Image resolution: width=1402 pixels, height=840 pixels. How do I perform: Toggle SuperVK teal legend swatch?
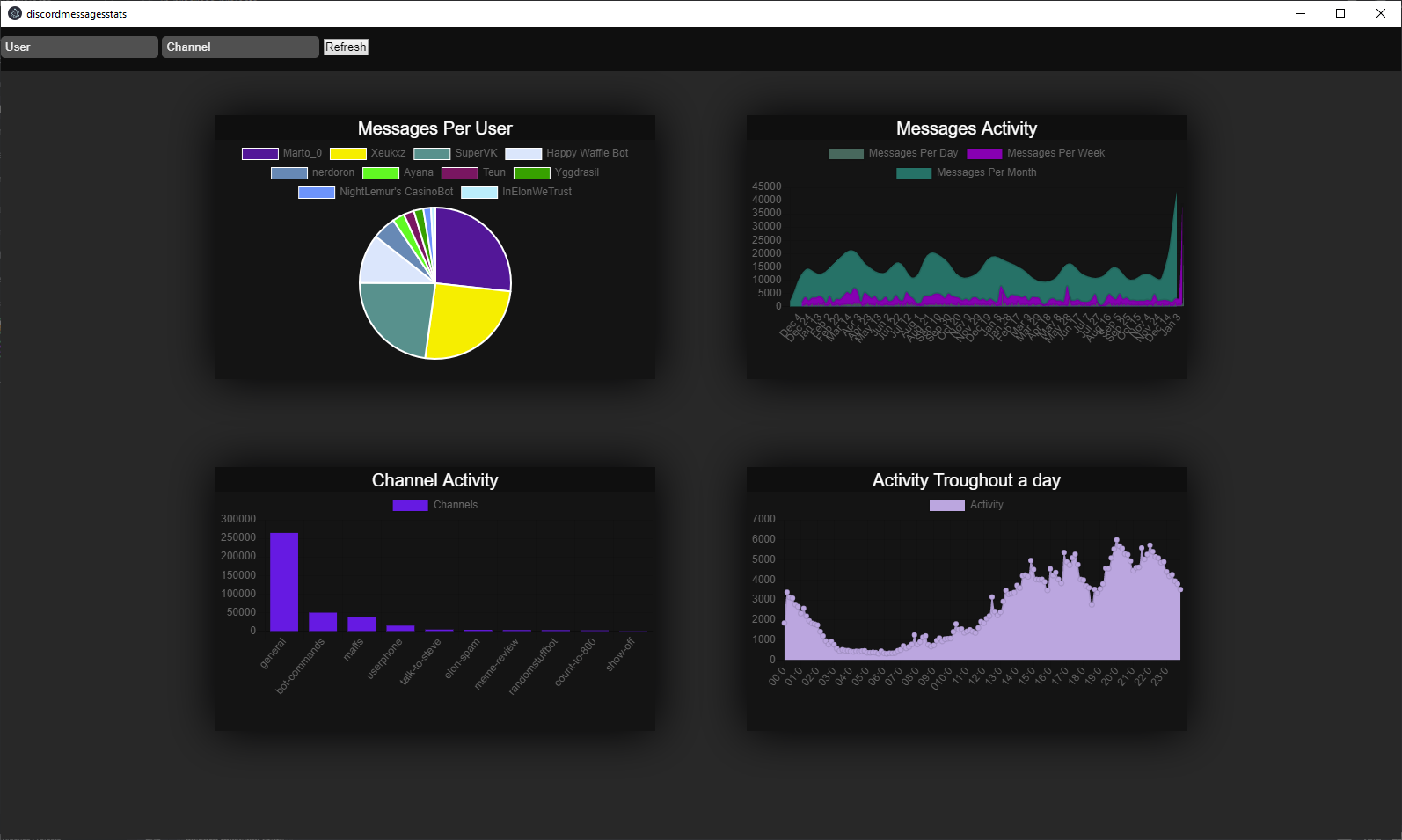tap(432, 154)
